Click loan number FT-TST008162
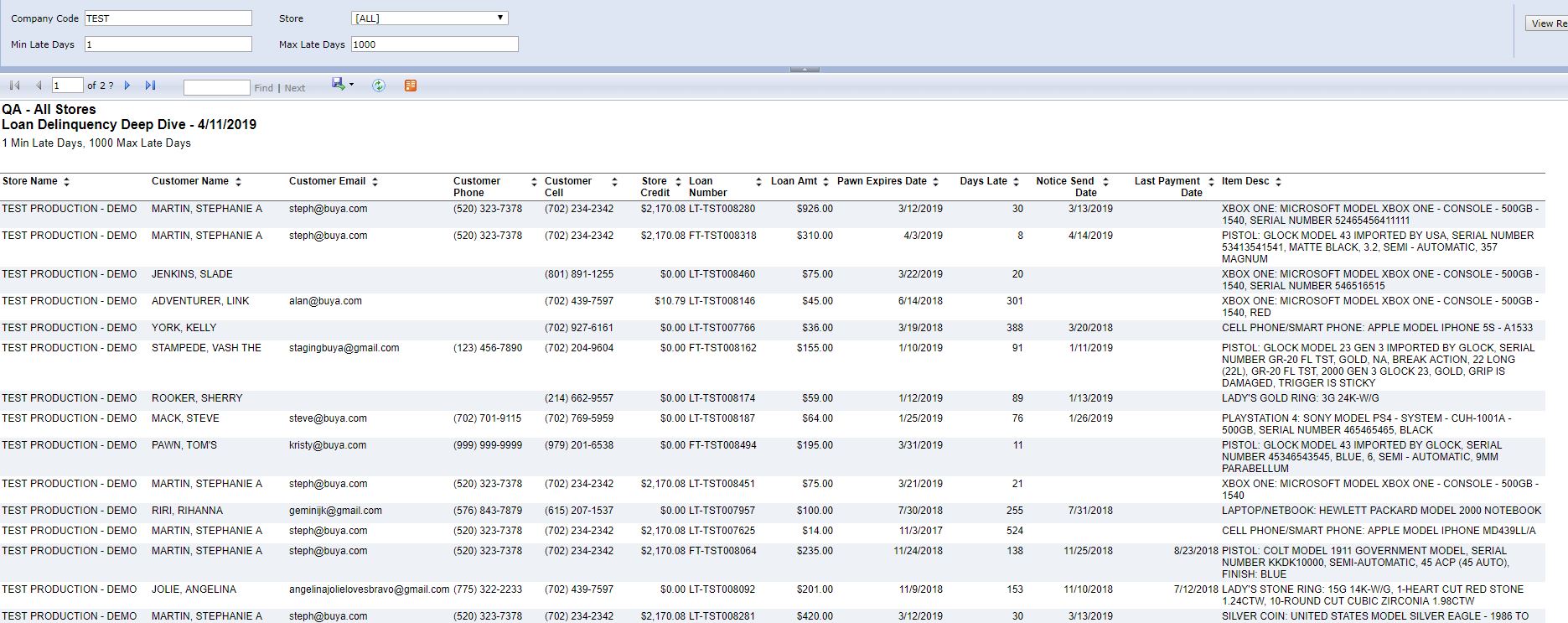 (x=722, y=348)
